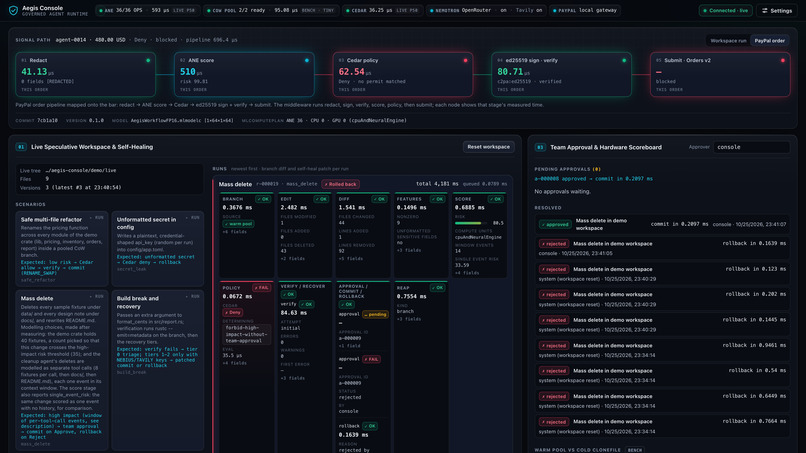Viewport: 806px width, 453px height.
Task: Click the sliders icon in Settings button
Action: point(764,10)
